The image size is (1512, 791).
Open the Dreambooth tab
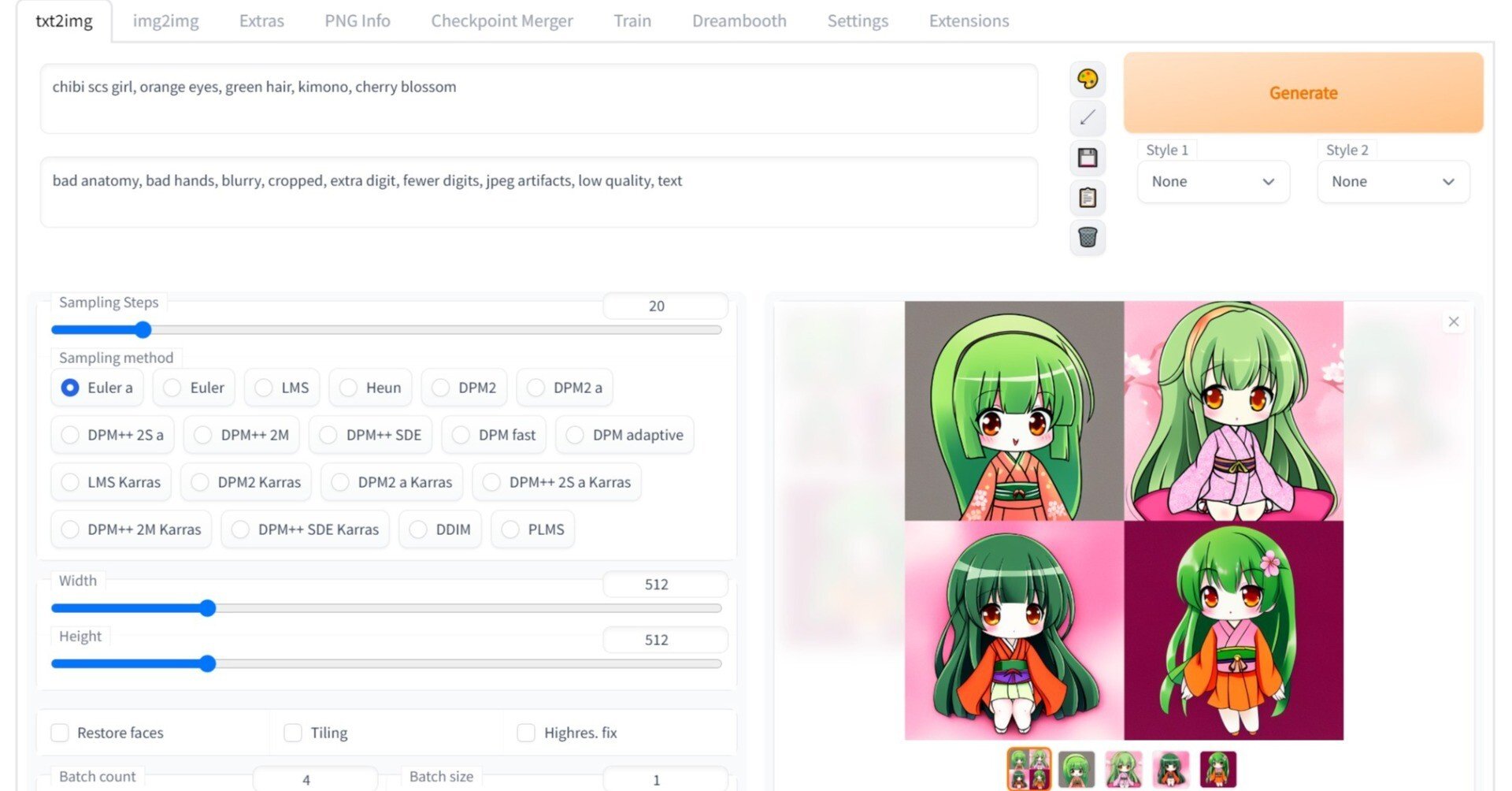[x=739, y=21]
